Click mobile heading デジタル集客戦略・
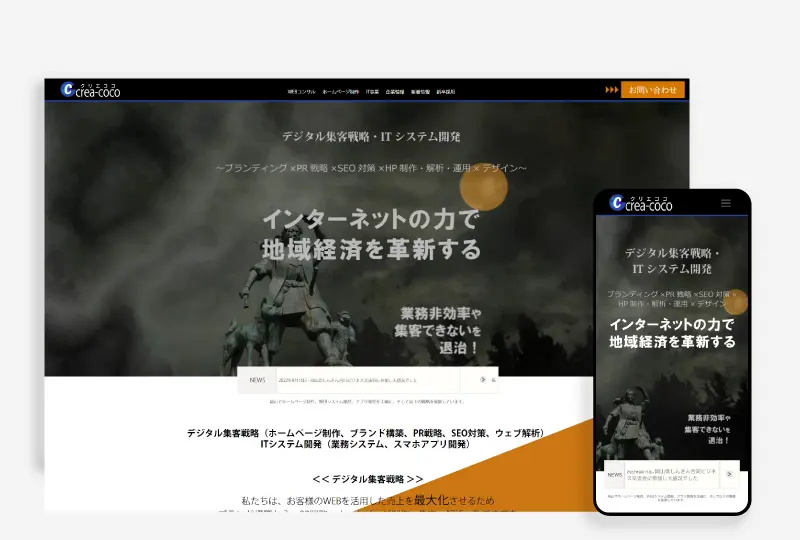 click(x=672, y=253)
